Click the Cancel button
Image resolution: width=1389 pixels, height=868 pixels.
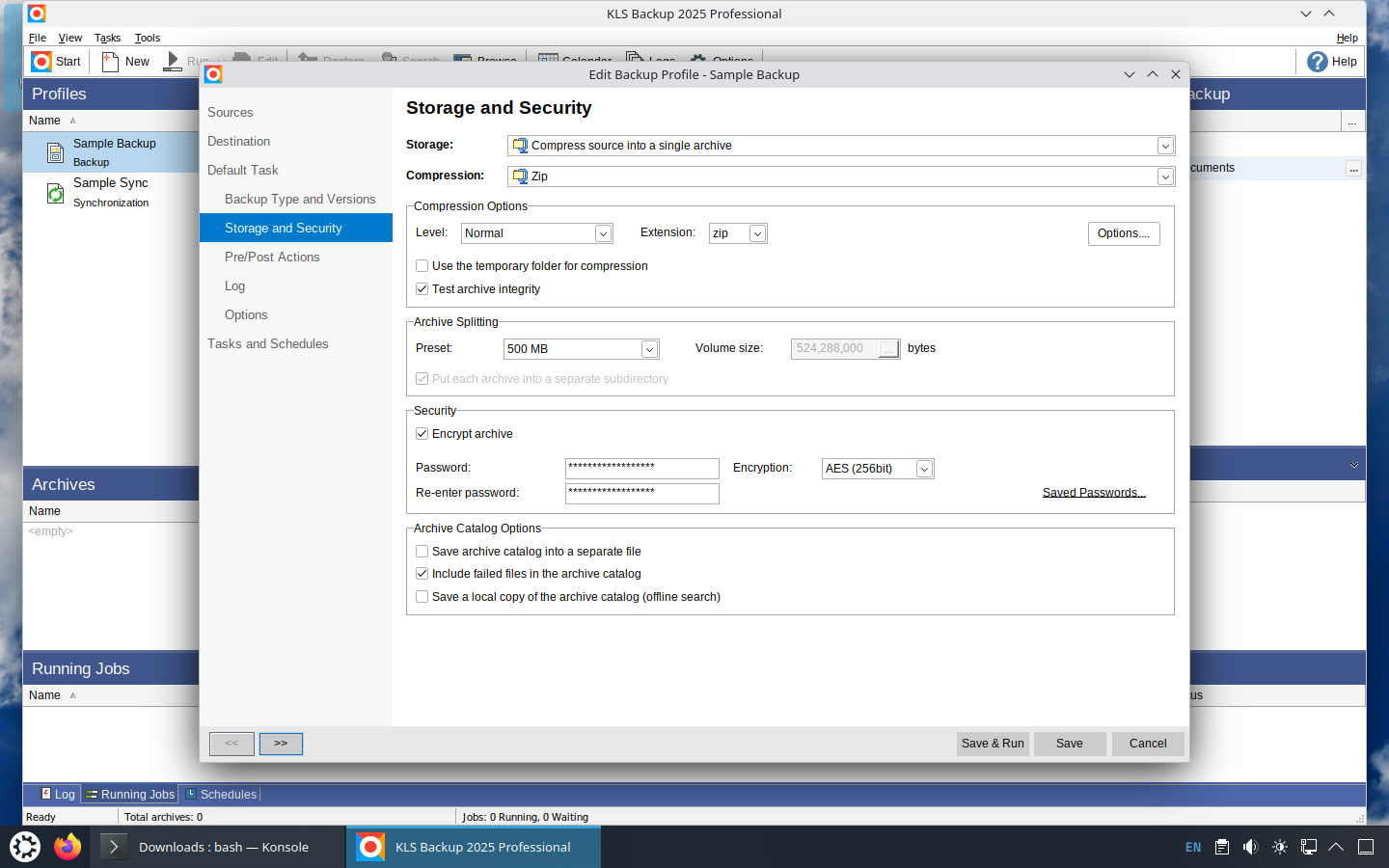[1148, 744]
